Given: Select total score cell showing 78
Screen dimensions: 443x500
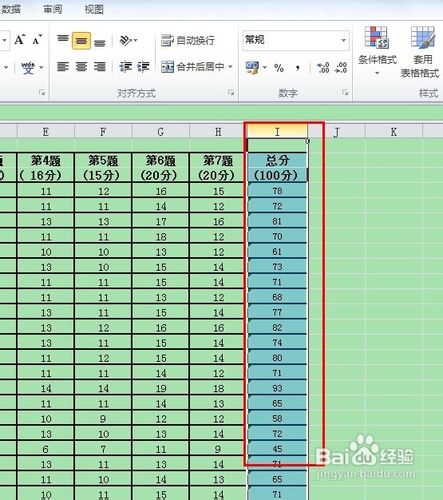Looking at the screenshot, I should [x=277, y=191].
